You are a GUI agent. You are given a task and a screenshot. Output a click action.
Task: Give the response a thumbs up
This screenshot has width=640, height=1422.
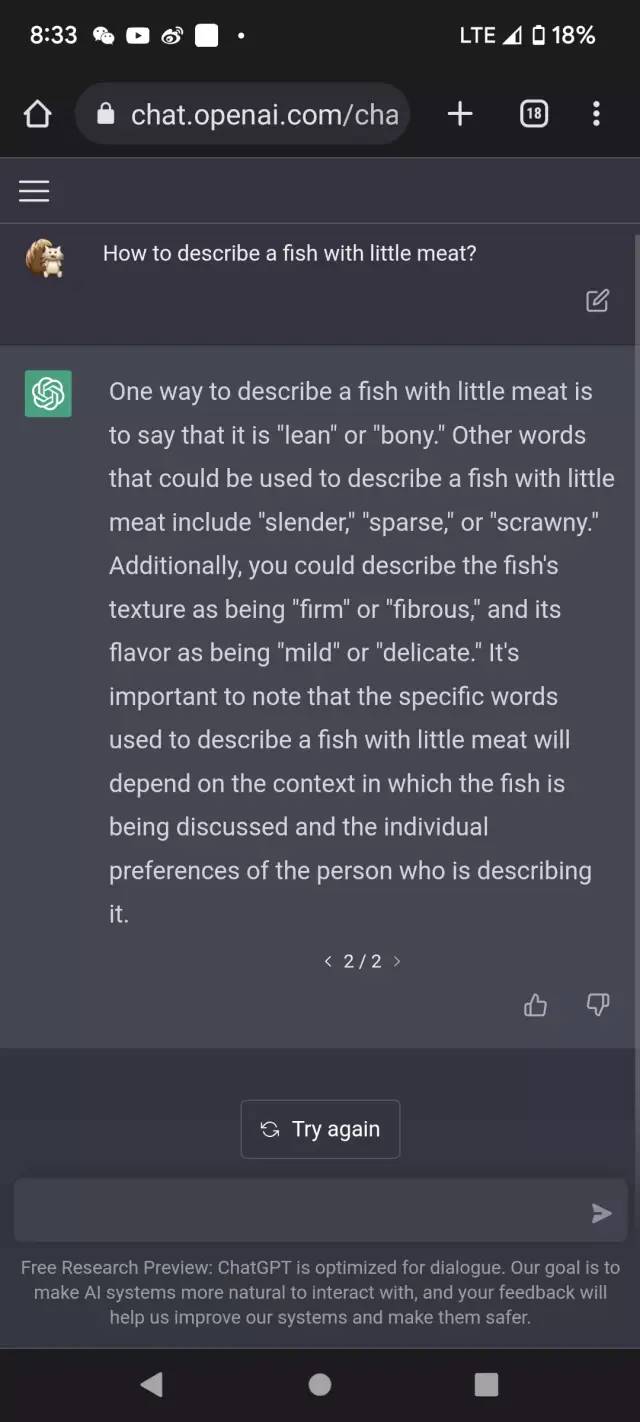(536, 1005)
